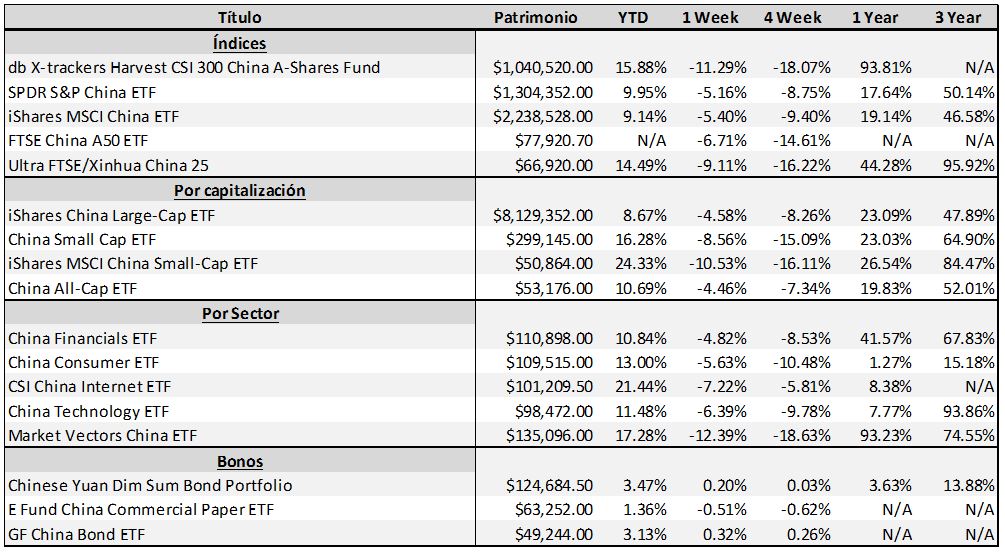Select Market Vectors China ETF name
The image size is (1005, 552).
pyautogui.click(x=102, y=436)
